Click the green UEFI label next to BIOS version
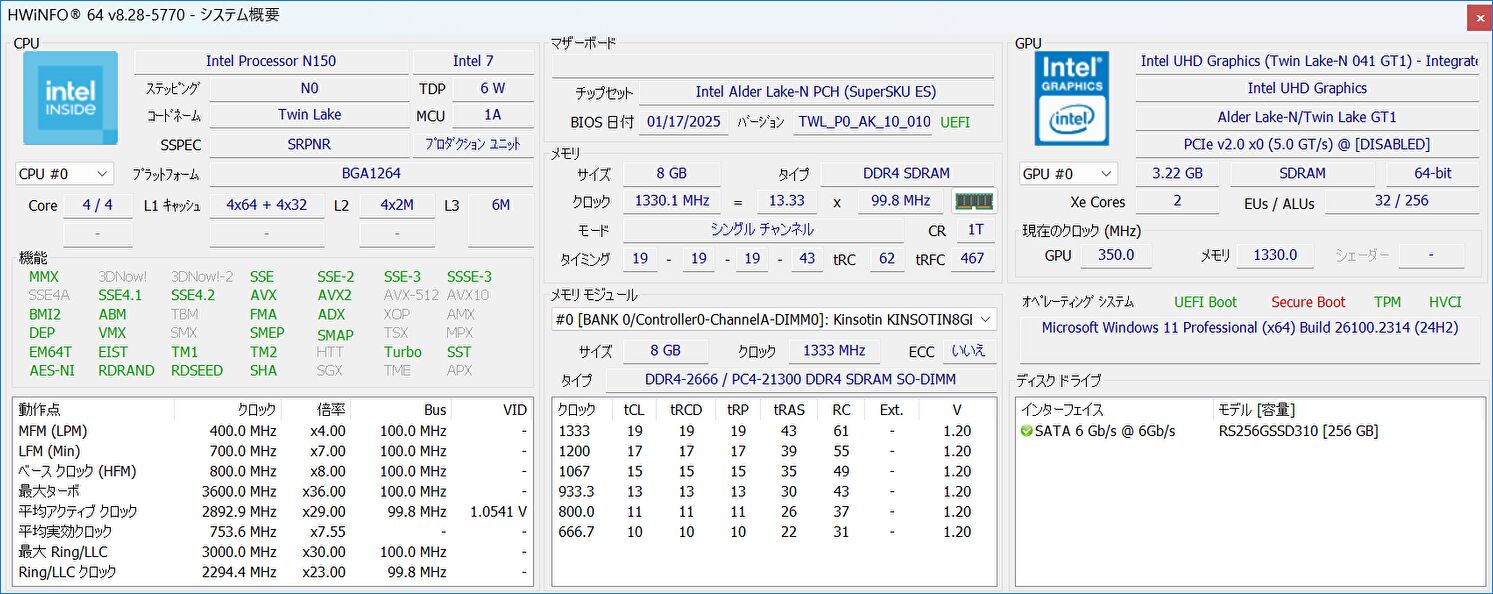Viewport: 1493px width, 594px height. tap(955, 122)
